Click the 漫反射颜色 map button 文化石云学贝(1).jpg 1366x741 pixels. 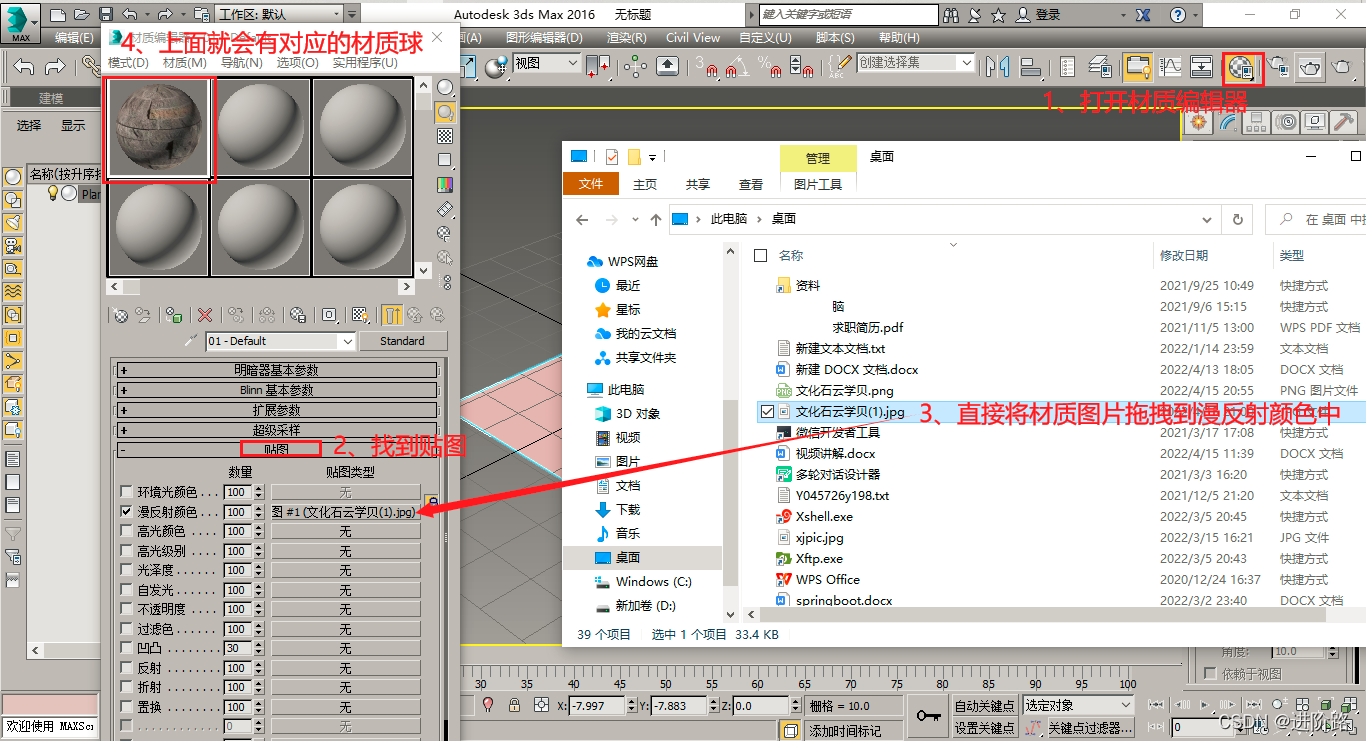345,511
